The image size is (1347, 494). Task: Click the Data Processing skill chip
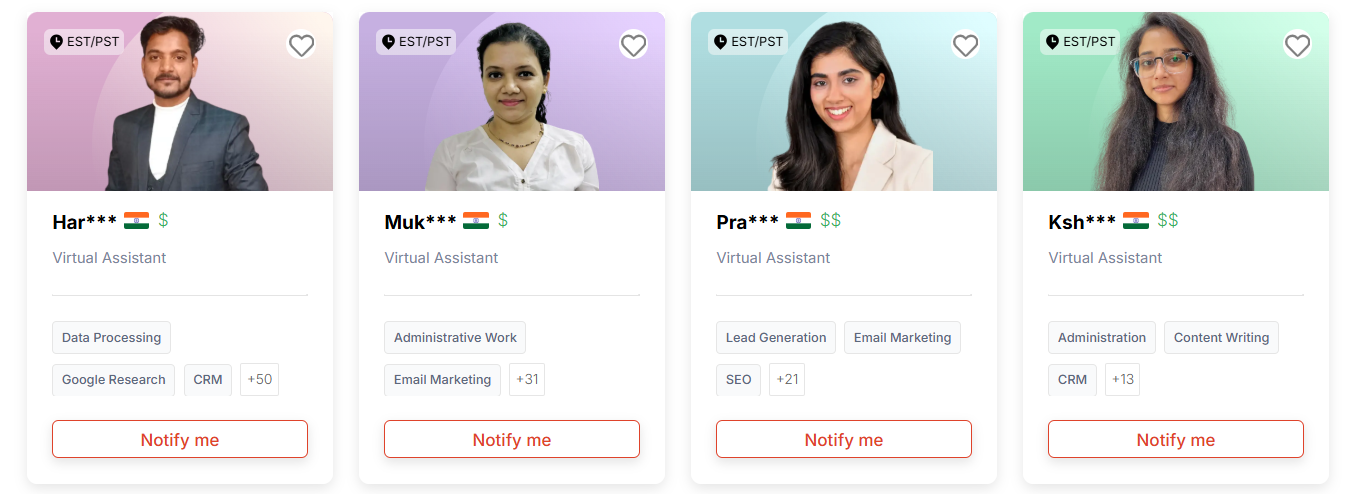tap(111, 338)
